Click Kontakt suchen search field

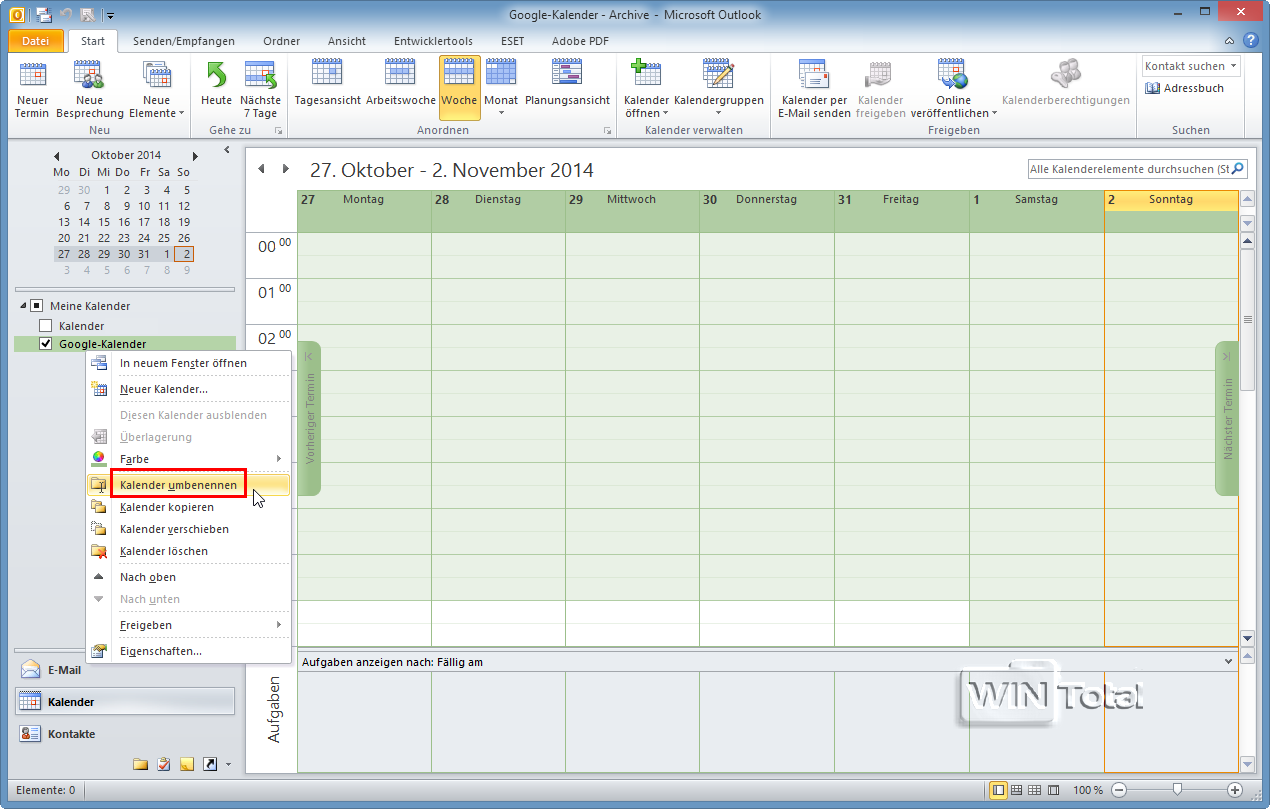(1191, 66)
